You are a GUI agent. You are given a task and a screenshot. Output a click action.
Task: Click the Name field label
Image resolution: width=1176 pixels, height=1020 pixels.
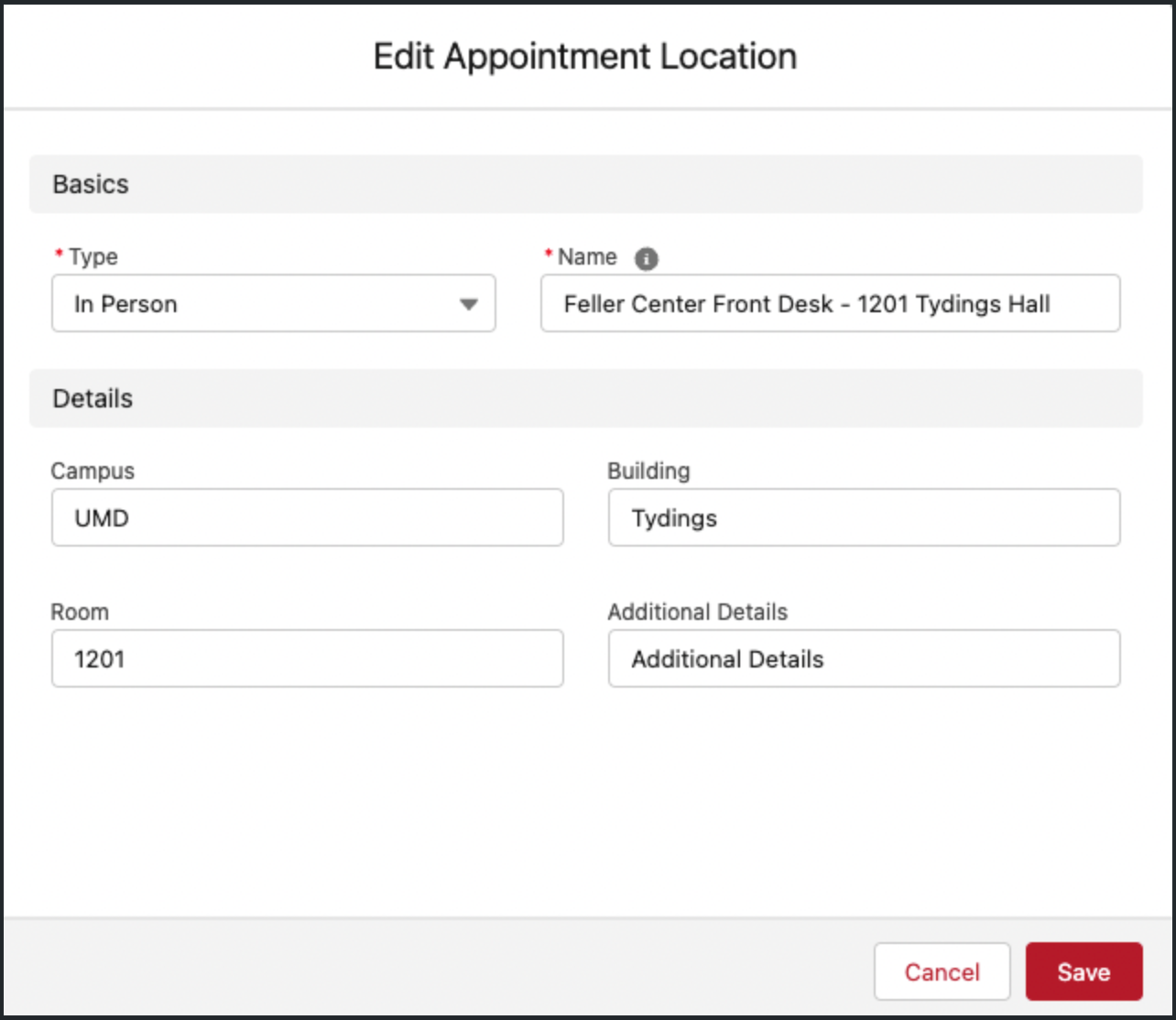pyautogui.click(x=586, y=257)
